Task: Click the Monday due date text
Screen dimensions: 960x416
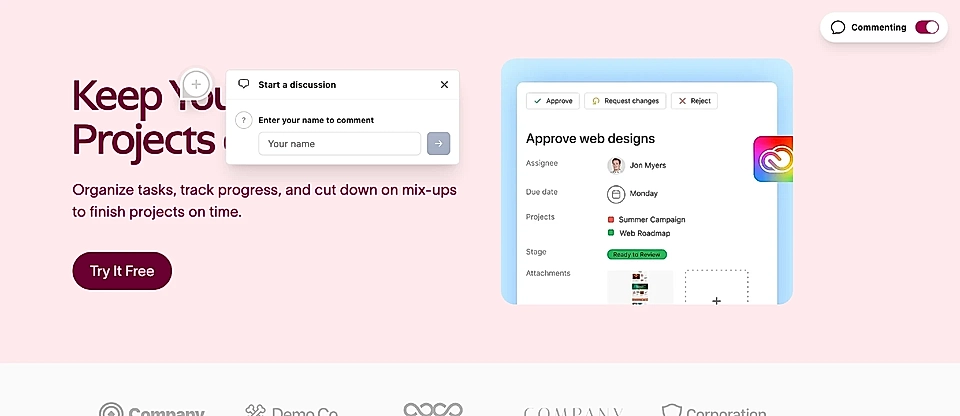Action: pyautogui.click(x=643, y=194)
